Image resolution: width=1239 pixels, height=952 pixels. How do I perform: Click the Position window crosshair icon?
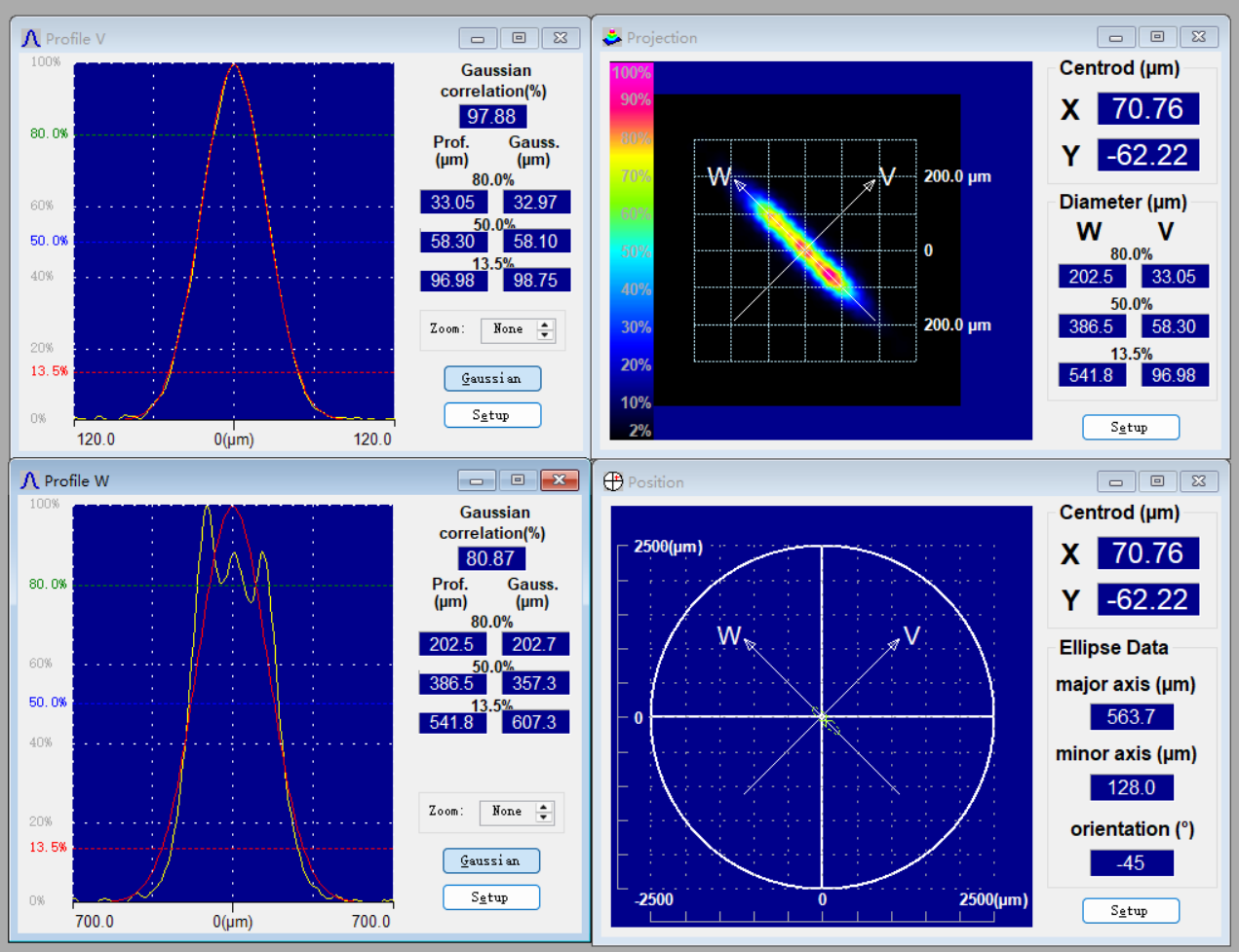tap(613, 481)
